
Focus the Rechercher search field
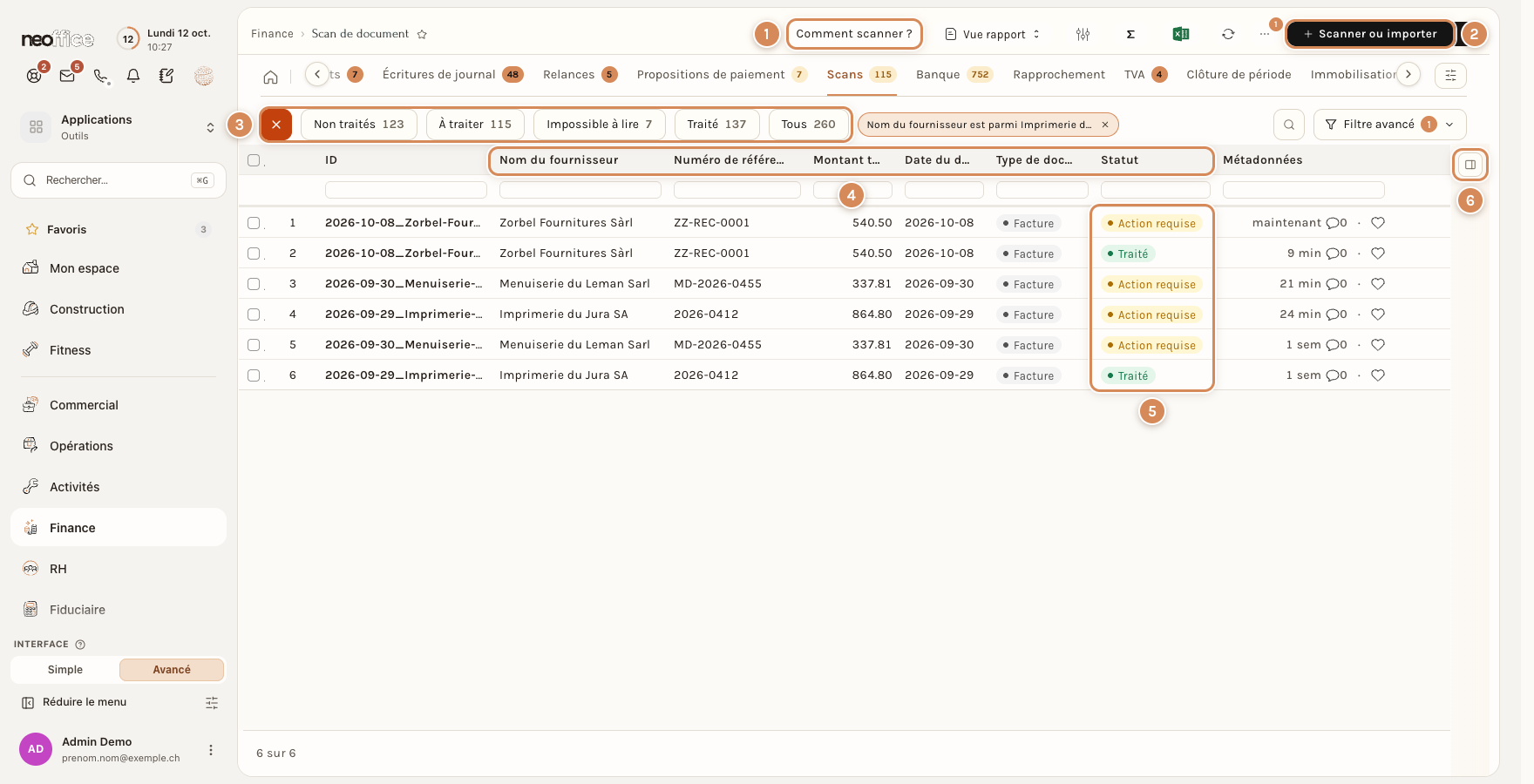coord(119,180)
